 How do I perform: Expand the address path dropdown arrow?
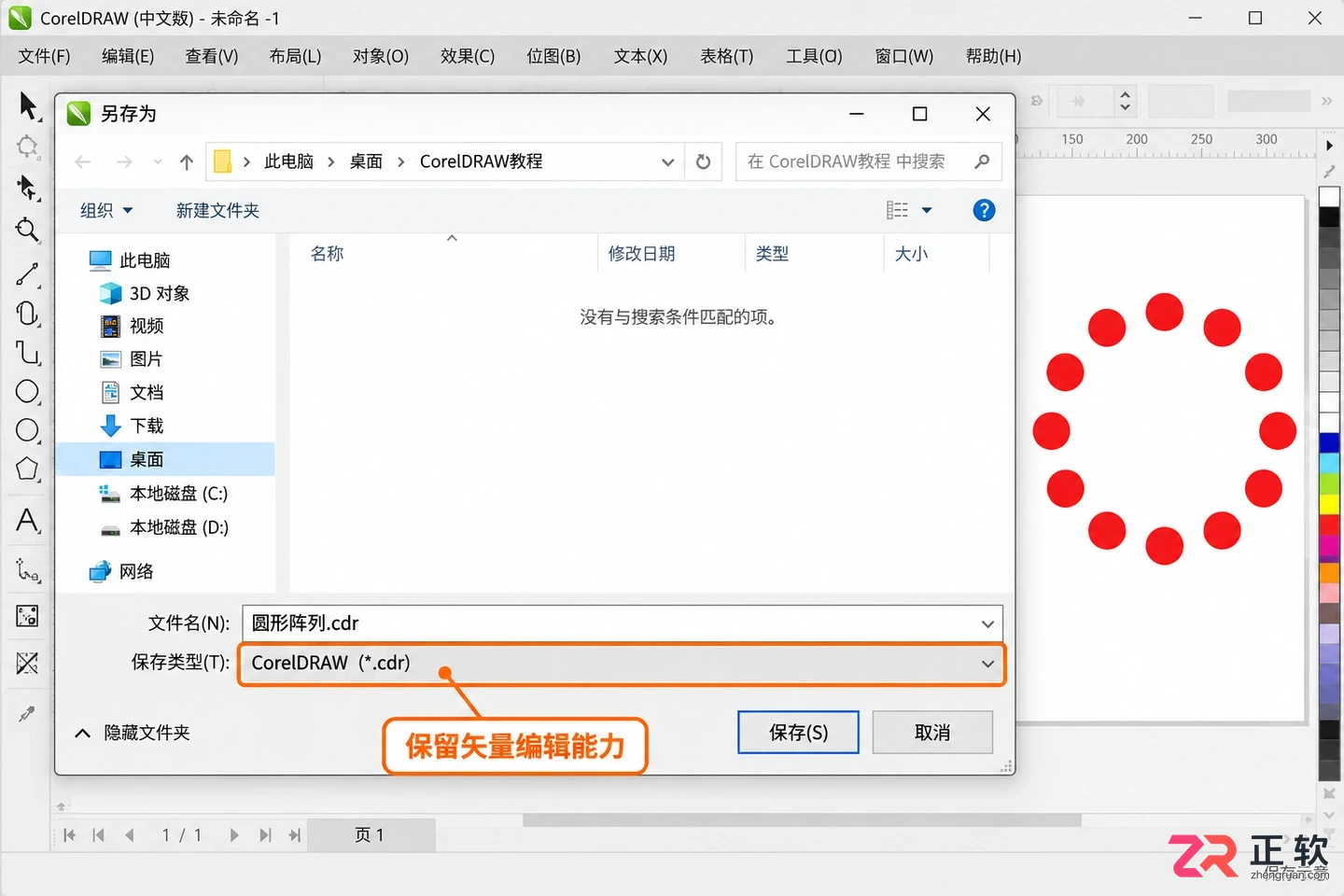[x=668, y=161]
